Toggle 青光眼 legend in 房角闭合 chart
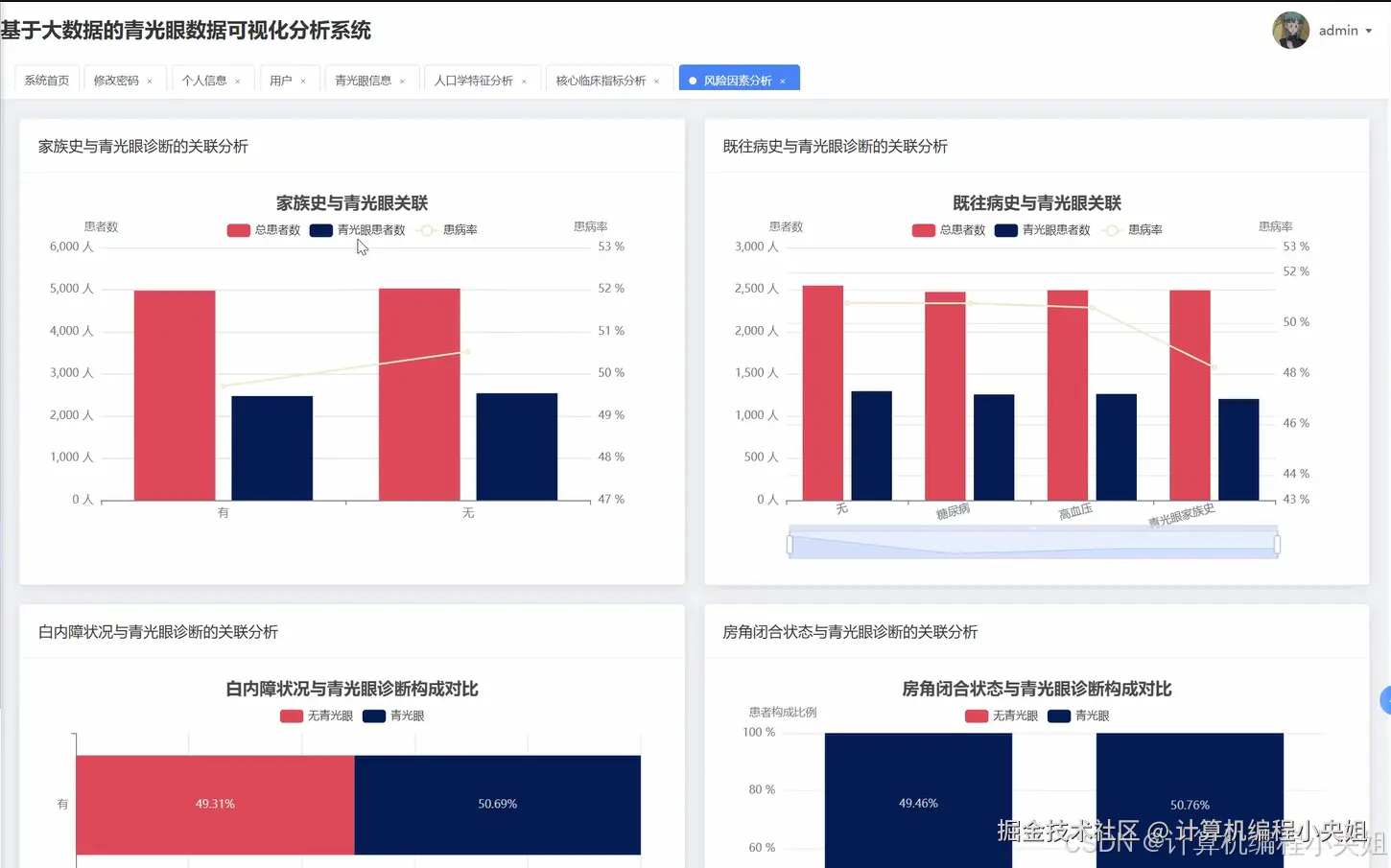This screenshot has width=1391, height=868. (1076, 716)
